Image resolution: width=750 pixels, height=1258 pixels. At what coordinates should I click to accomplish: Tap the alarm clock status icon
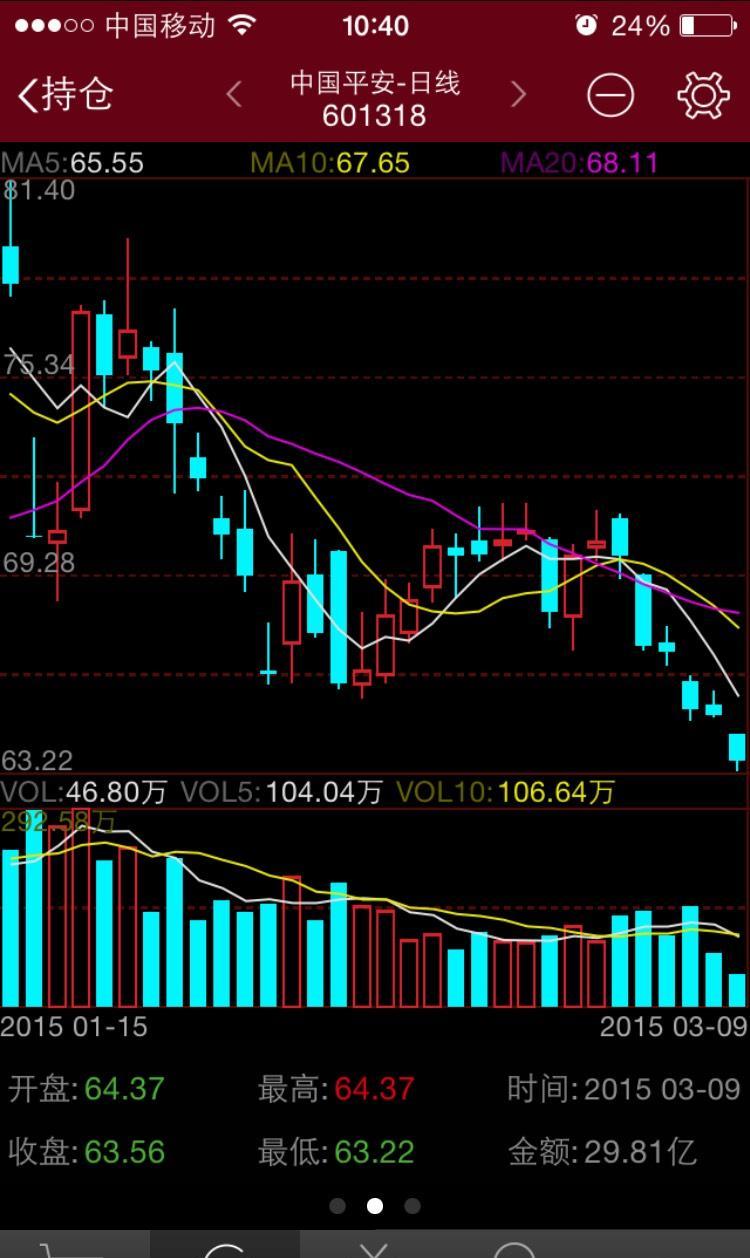click(x=586, y=25)
